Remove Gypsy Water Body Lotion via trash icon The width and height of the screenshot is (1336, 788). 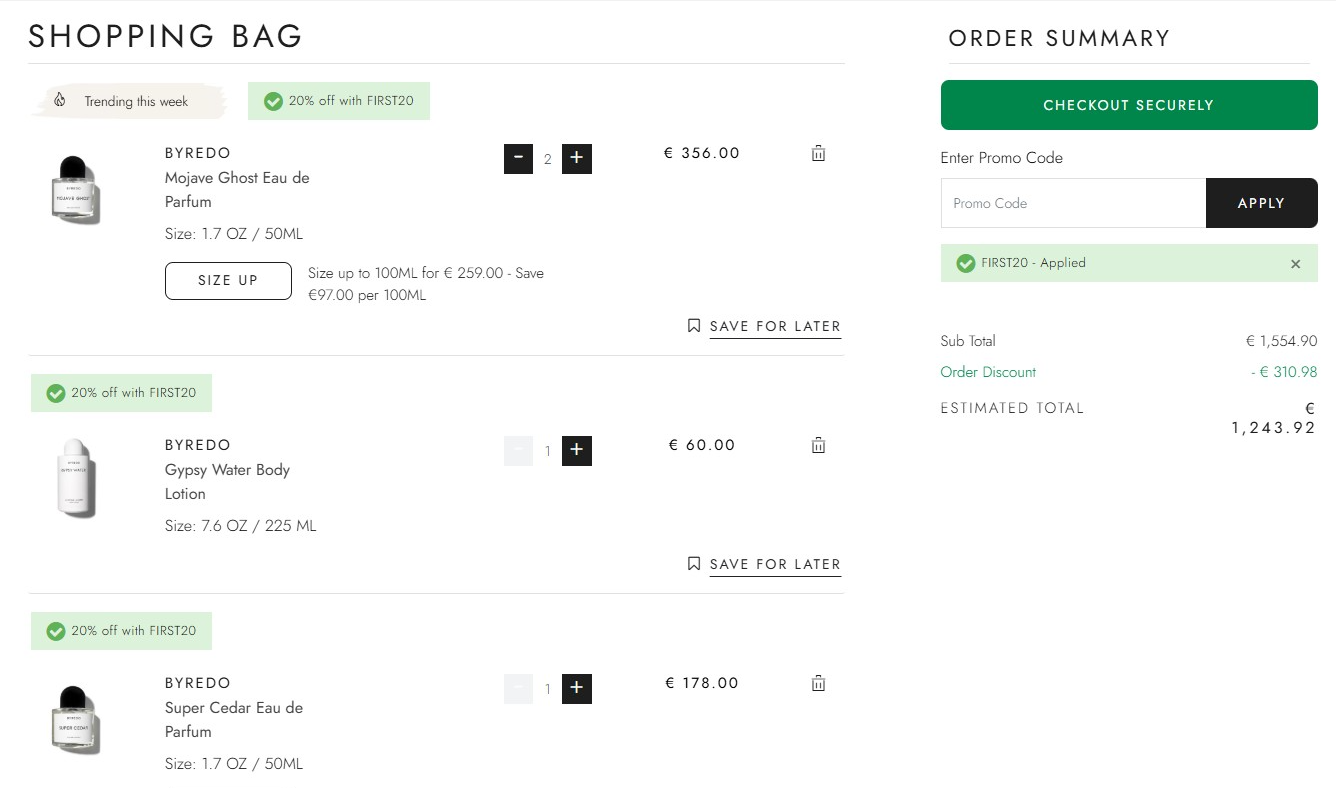tap(818, 445)
